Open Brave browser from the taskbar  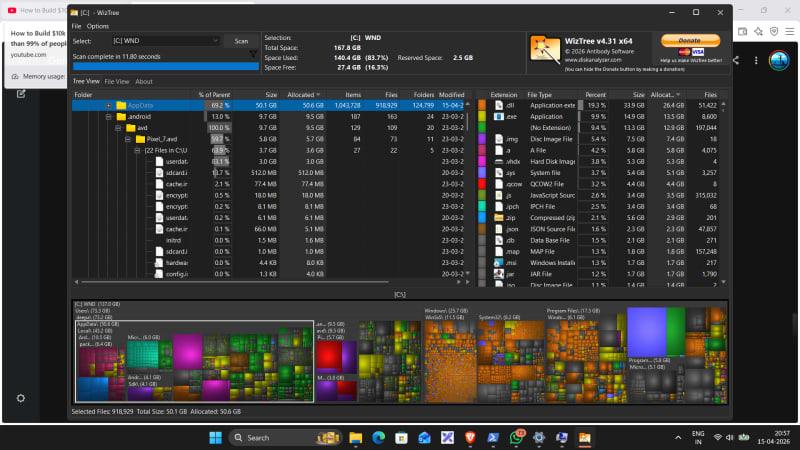[470, 438]
